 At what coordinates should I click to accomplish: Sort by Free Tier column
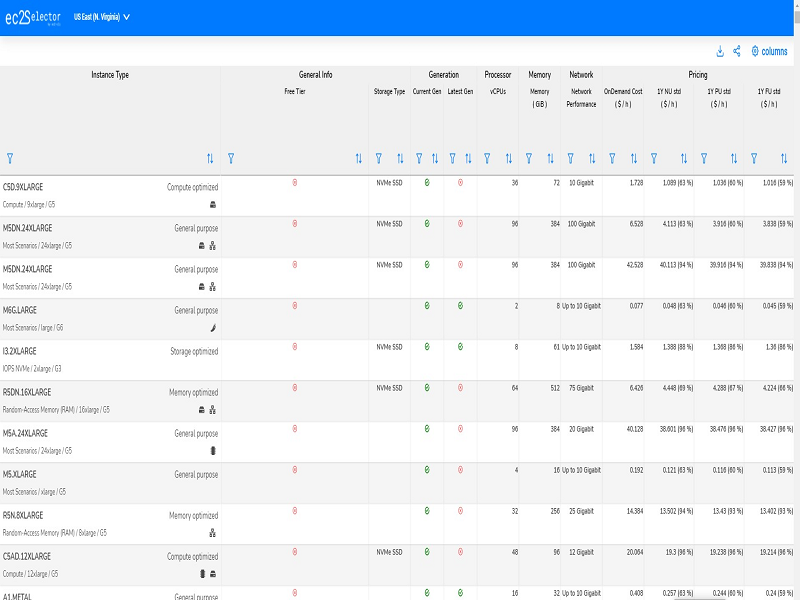pos(359,159)
